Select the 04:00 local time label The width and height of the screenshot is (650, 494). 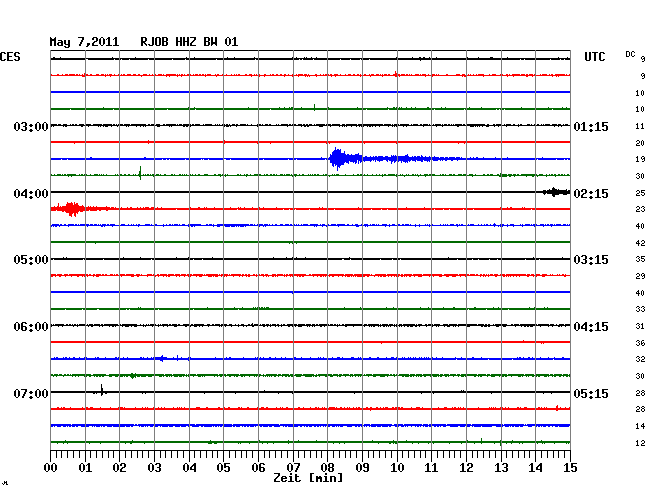pyautogui.click(x=31, y=194)
